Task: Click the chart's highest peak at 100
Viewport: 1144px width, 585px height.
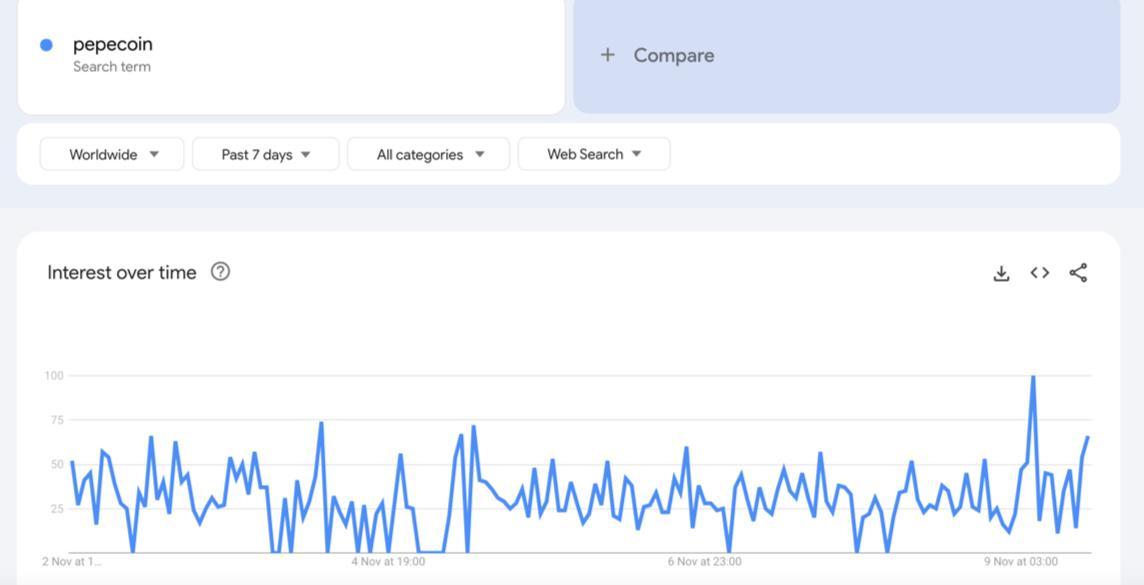Action: point(1033,377)
